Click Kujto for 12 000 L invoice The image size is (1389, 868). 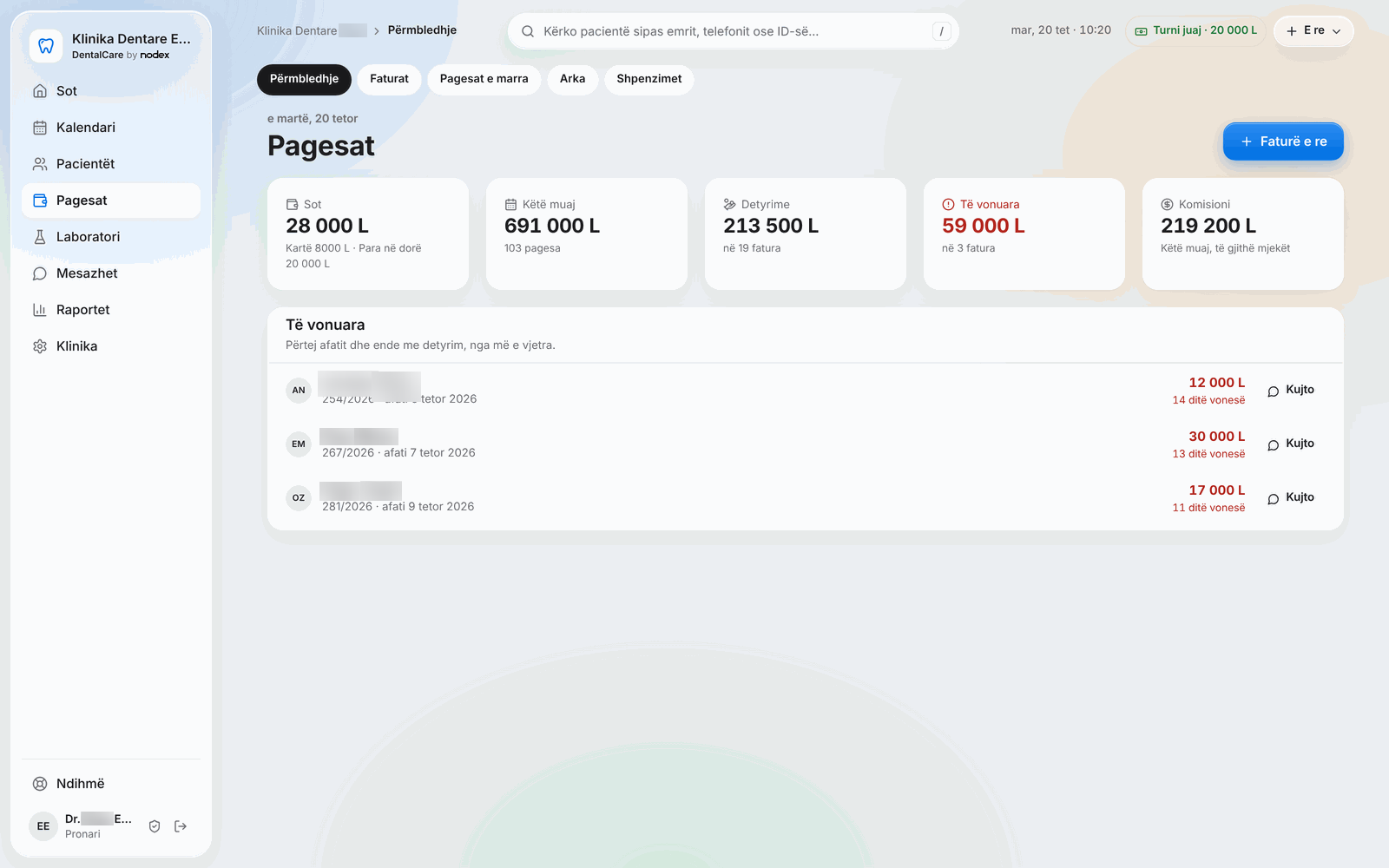point(1291,391)
